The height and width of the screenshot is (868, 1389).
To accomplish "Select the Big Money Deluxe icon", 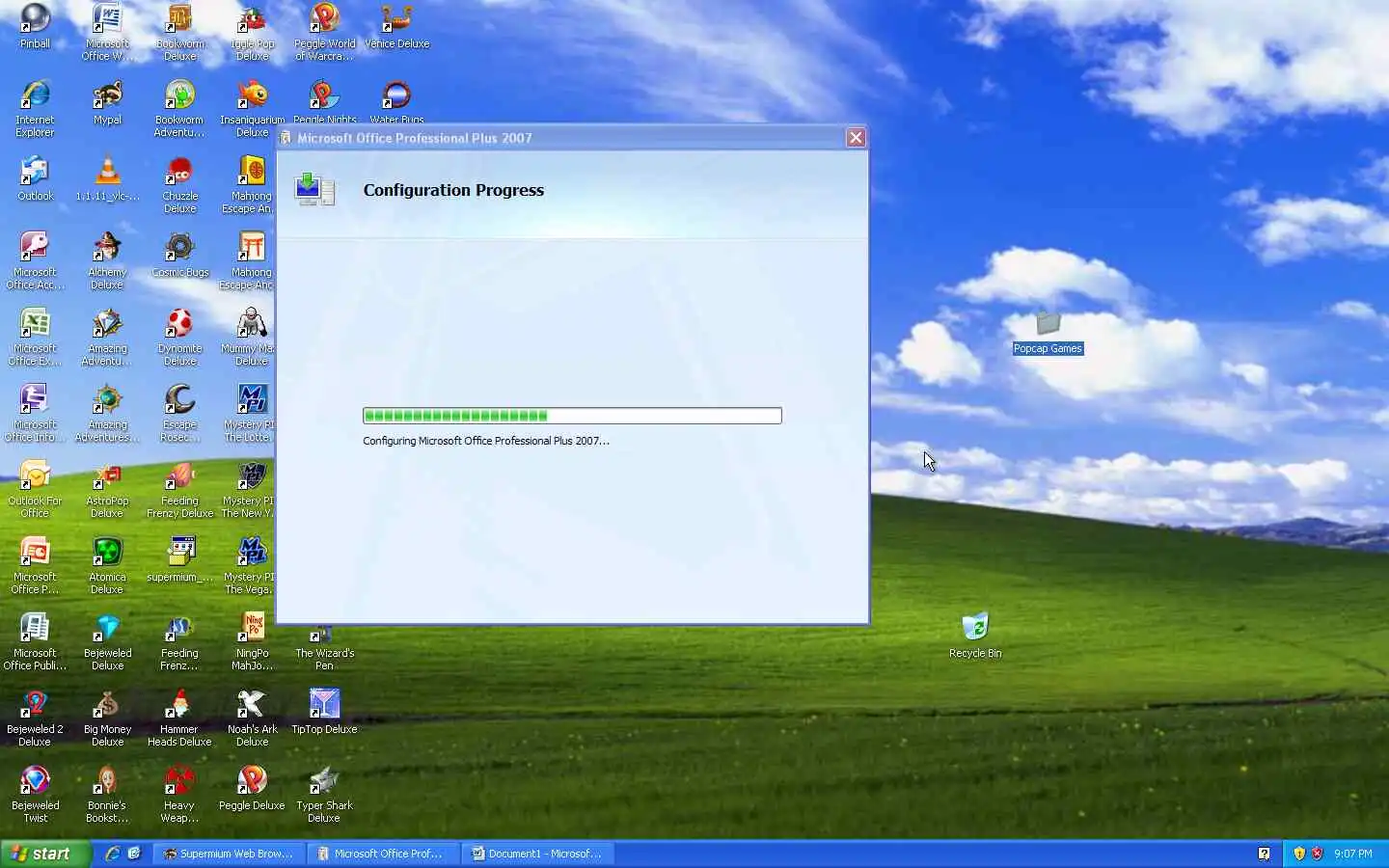I will (x=107, y=719).
